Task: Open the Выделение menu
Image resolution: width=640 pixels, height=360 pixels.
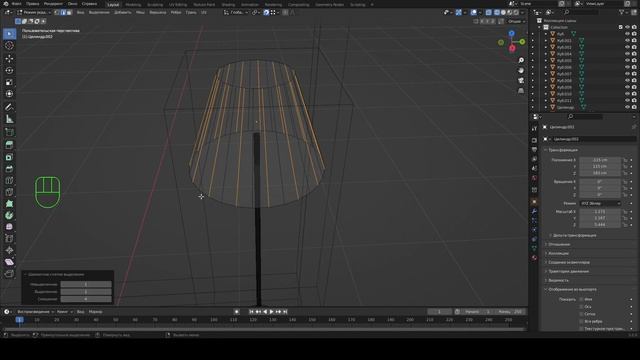Action: (x=99, y=13)
